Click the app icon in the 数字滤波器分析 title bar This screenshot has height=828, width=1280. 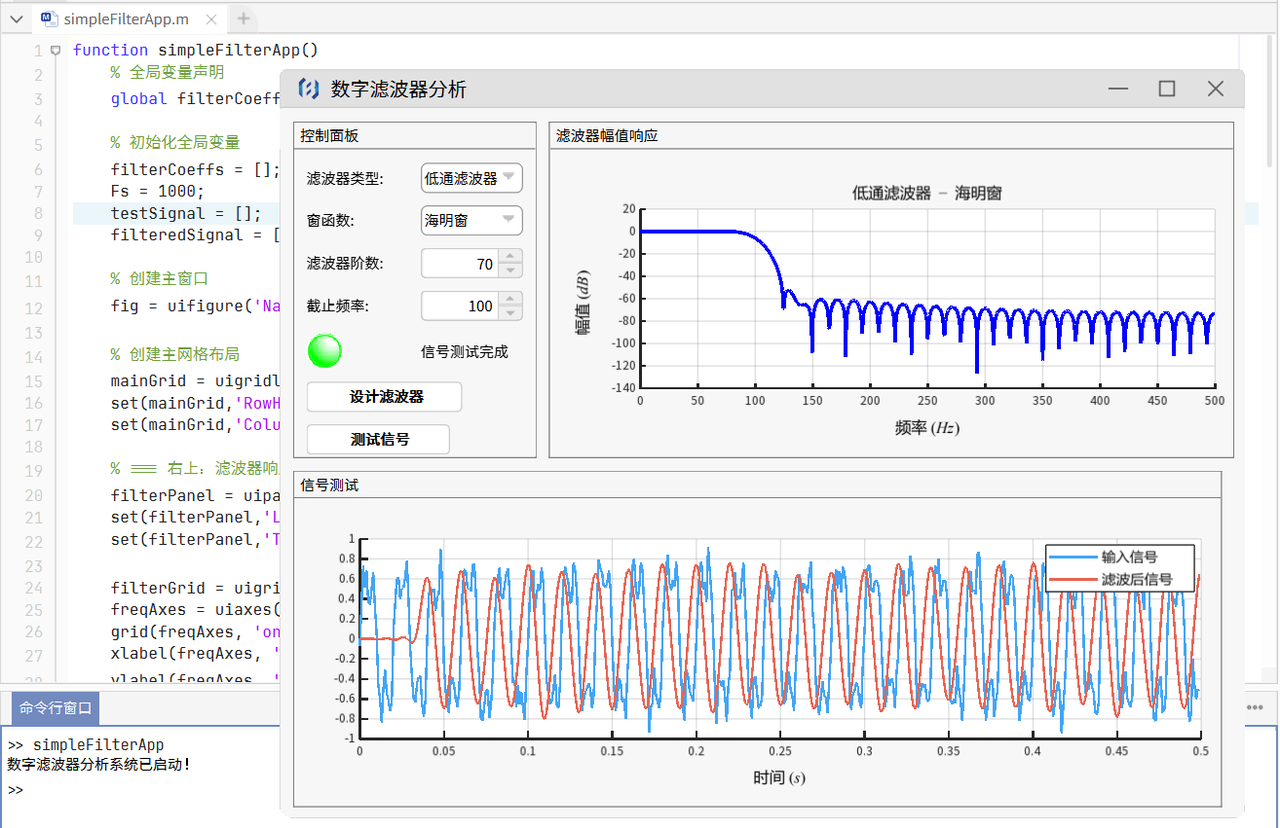(308, 89)
